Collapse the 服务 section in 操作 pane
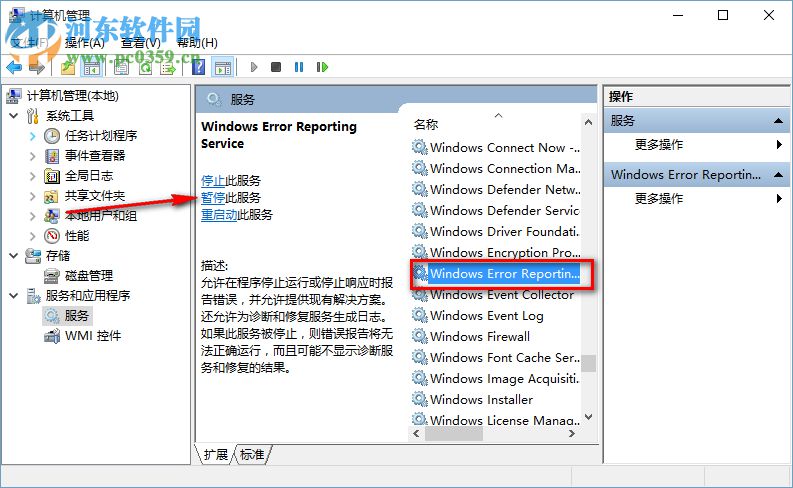 (779, 121)
